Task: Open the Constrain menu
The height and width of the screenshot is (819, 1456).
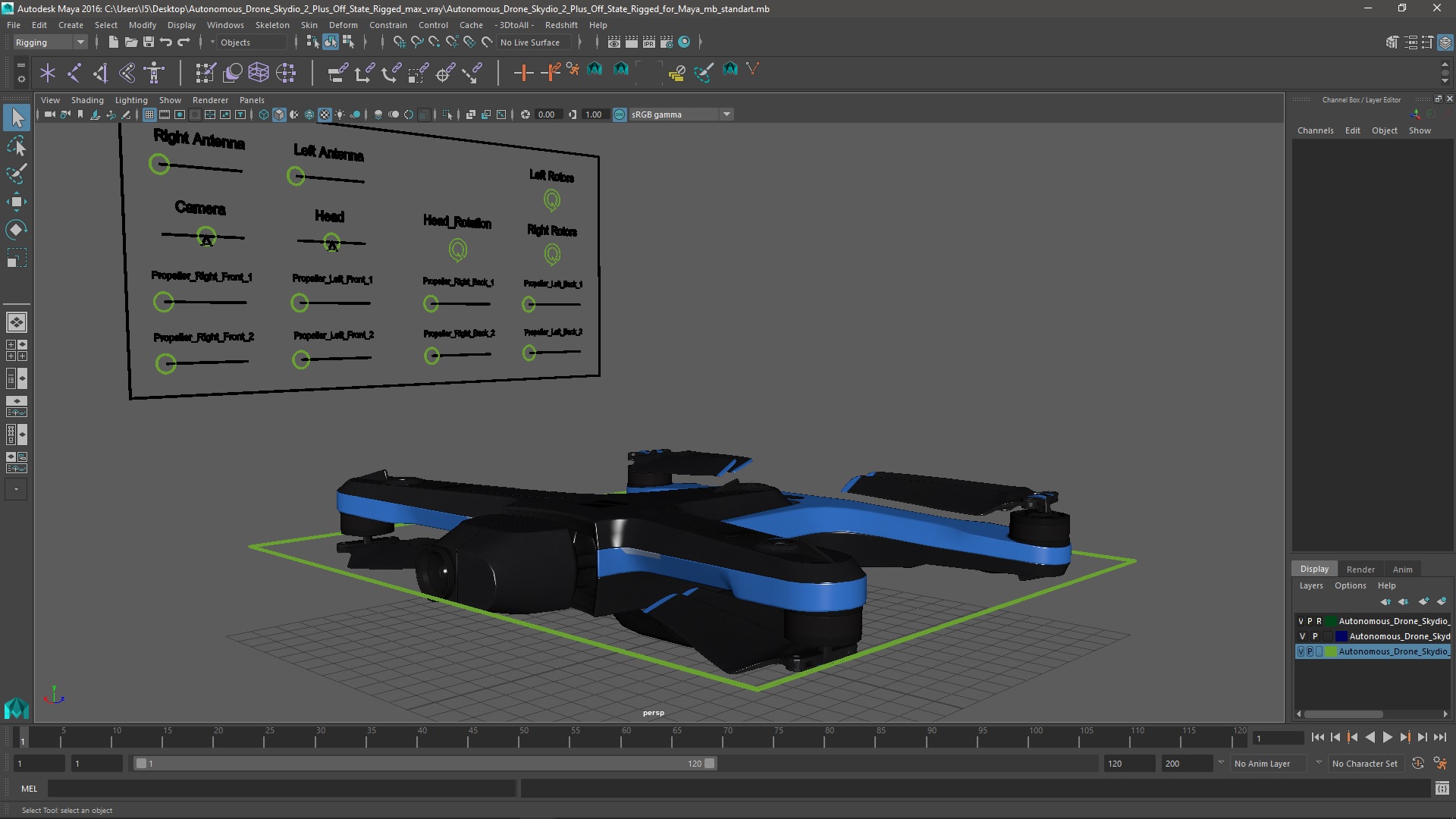Action: tap(388, 25)
